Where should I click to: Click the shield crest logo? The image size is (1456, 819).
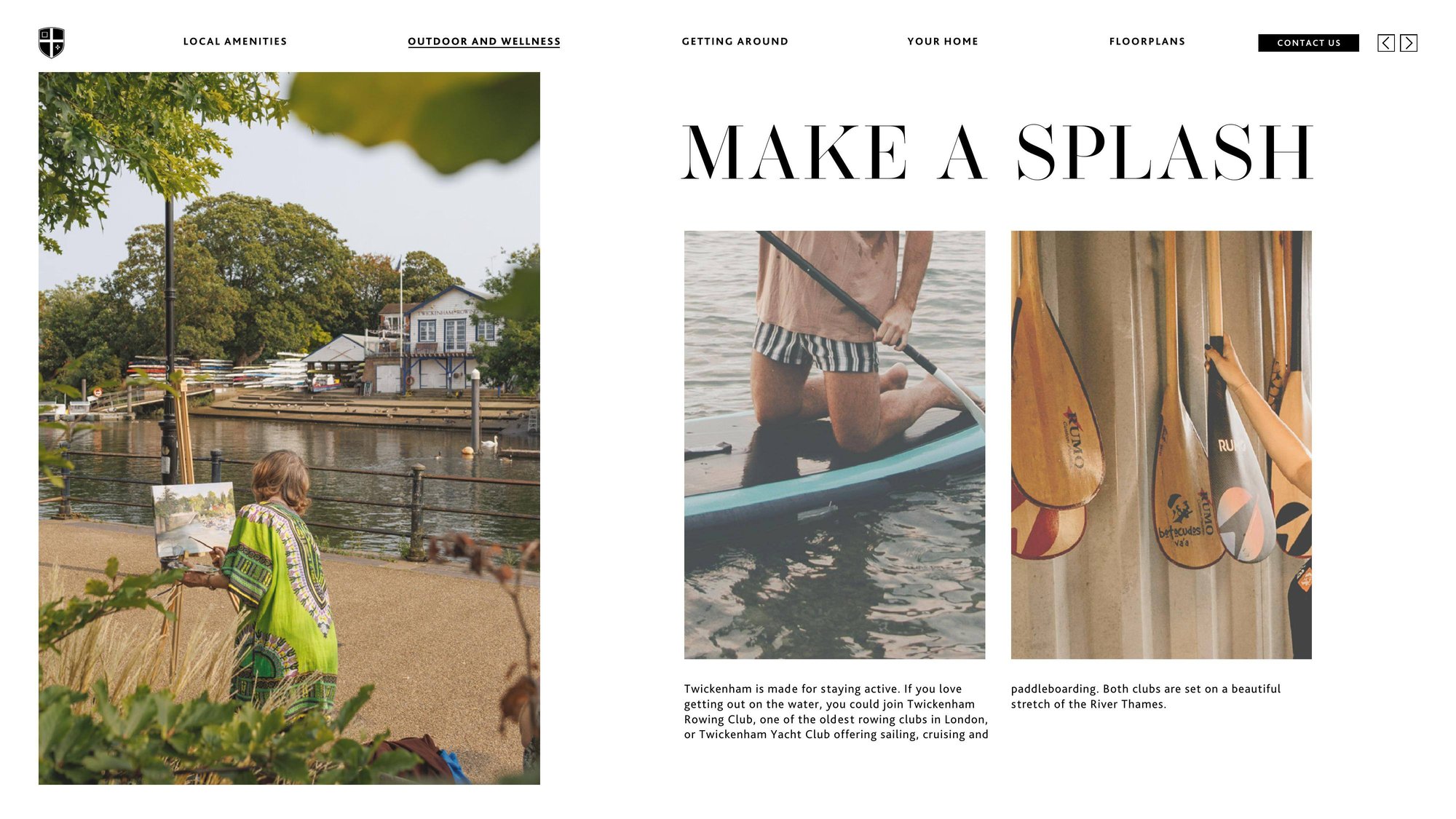[52, 42]
